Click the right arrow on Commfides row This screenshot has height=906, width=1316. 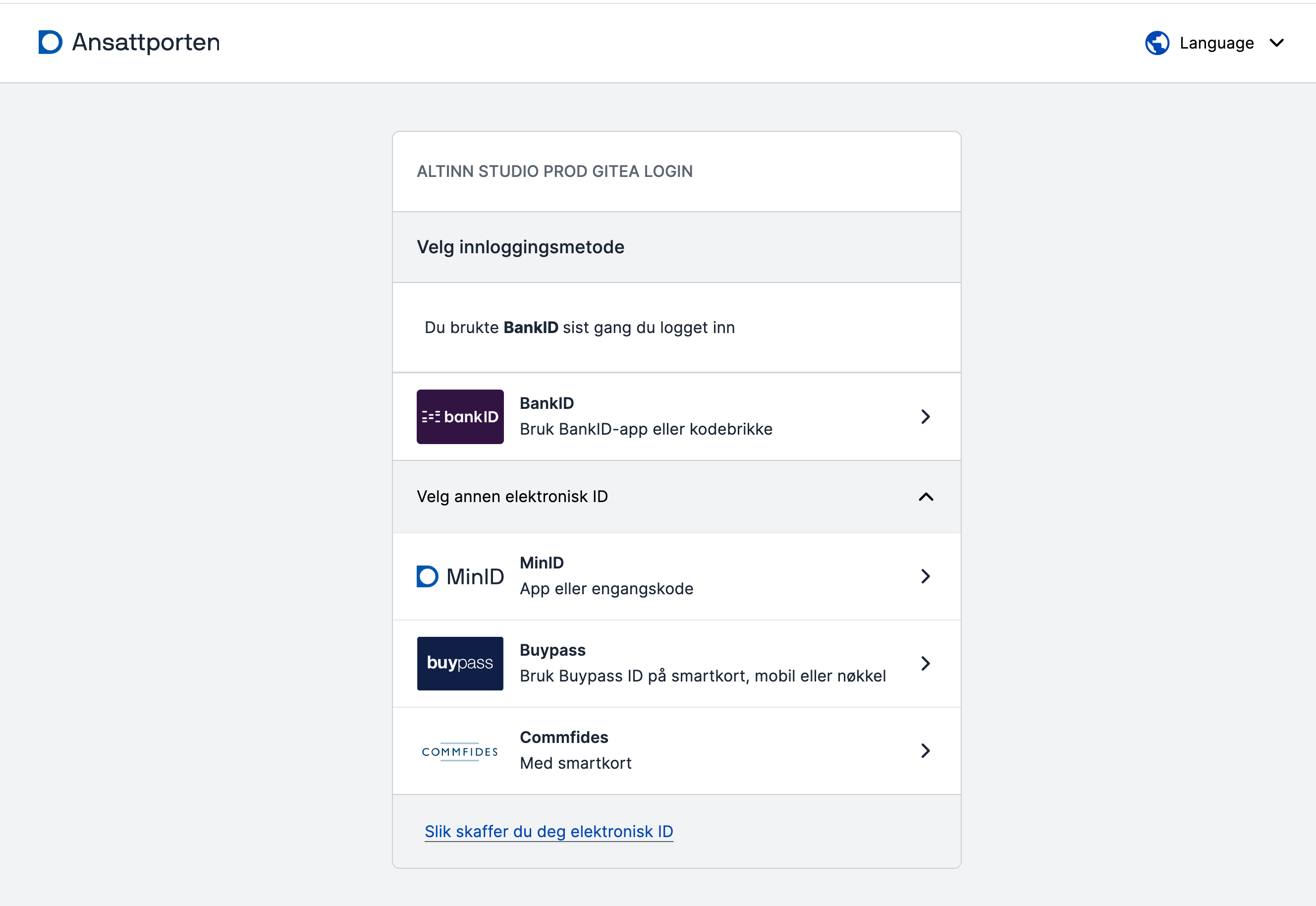pyautogui.click(x=926, y=751)
